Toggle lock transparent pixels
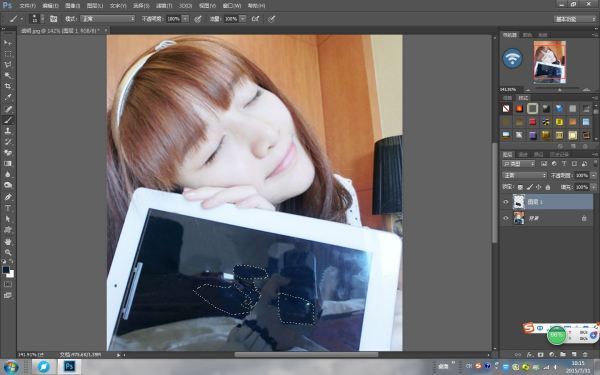Screen dimensions: 600x375 520,187
